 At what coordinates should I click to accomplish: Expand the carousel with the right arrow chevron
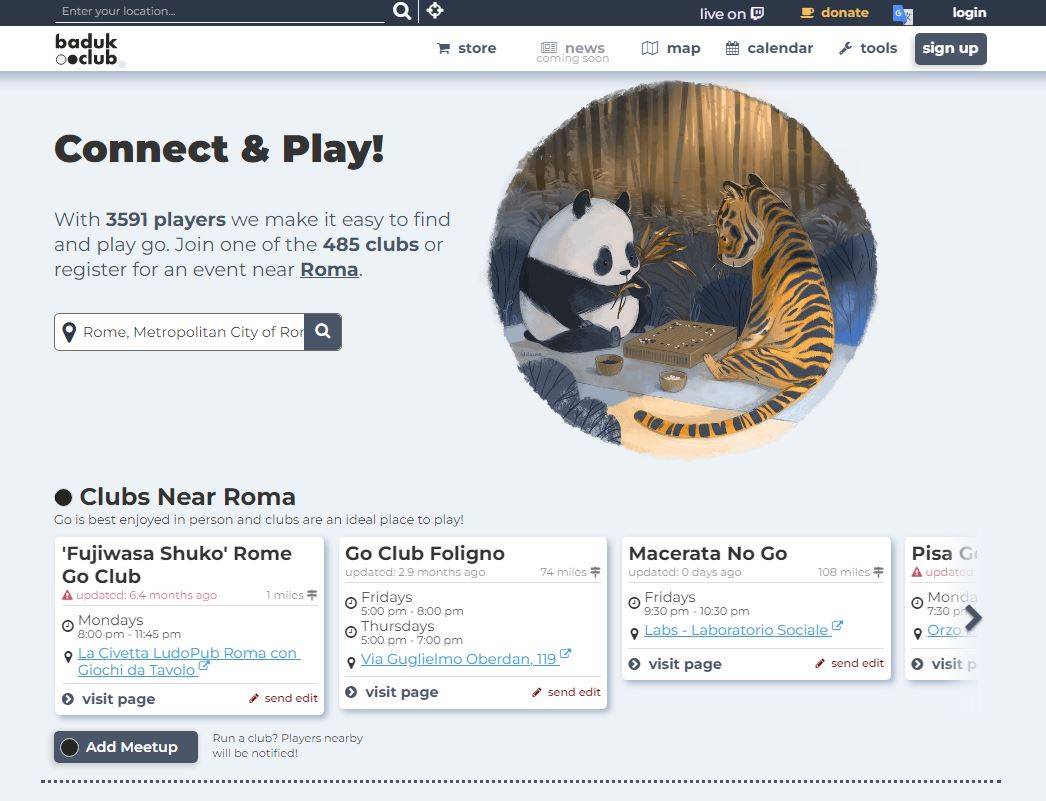pyautogui.click(x=973, y=618)
